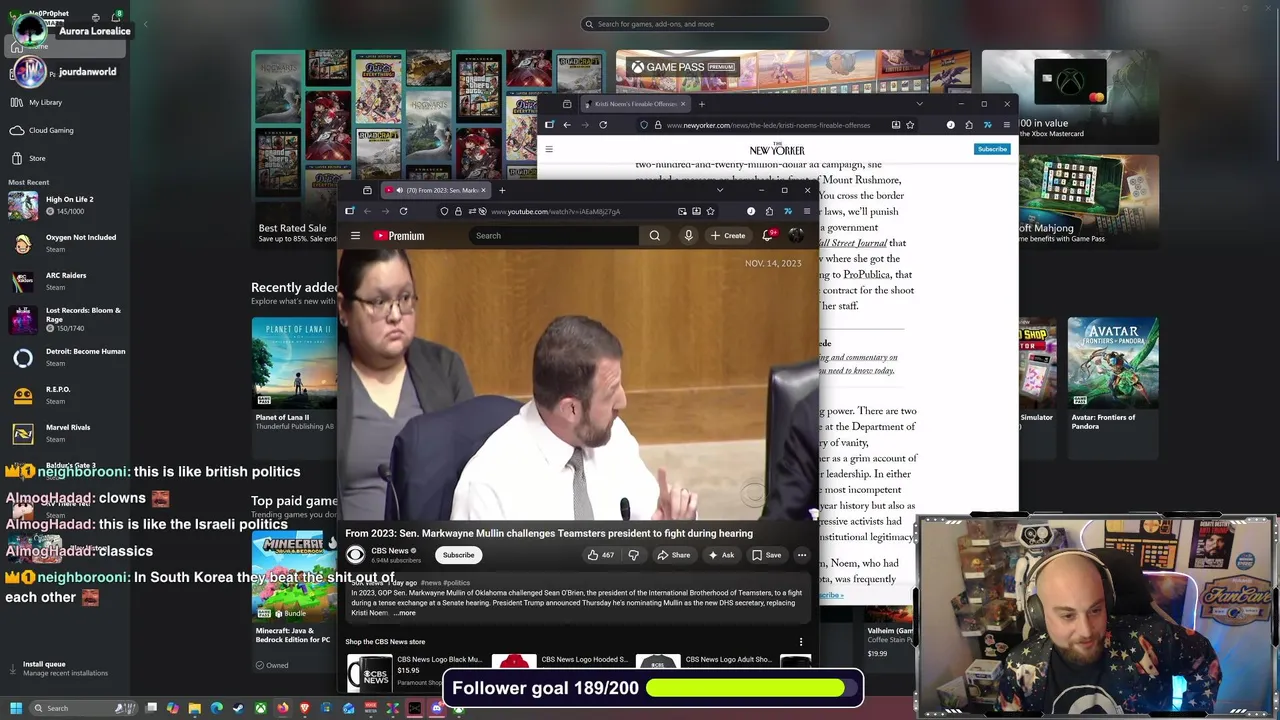Click the YouTube search input field
The image size is (1280, 720).
tap(554, 236)
